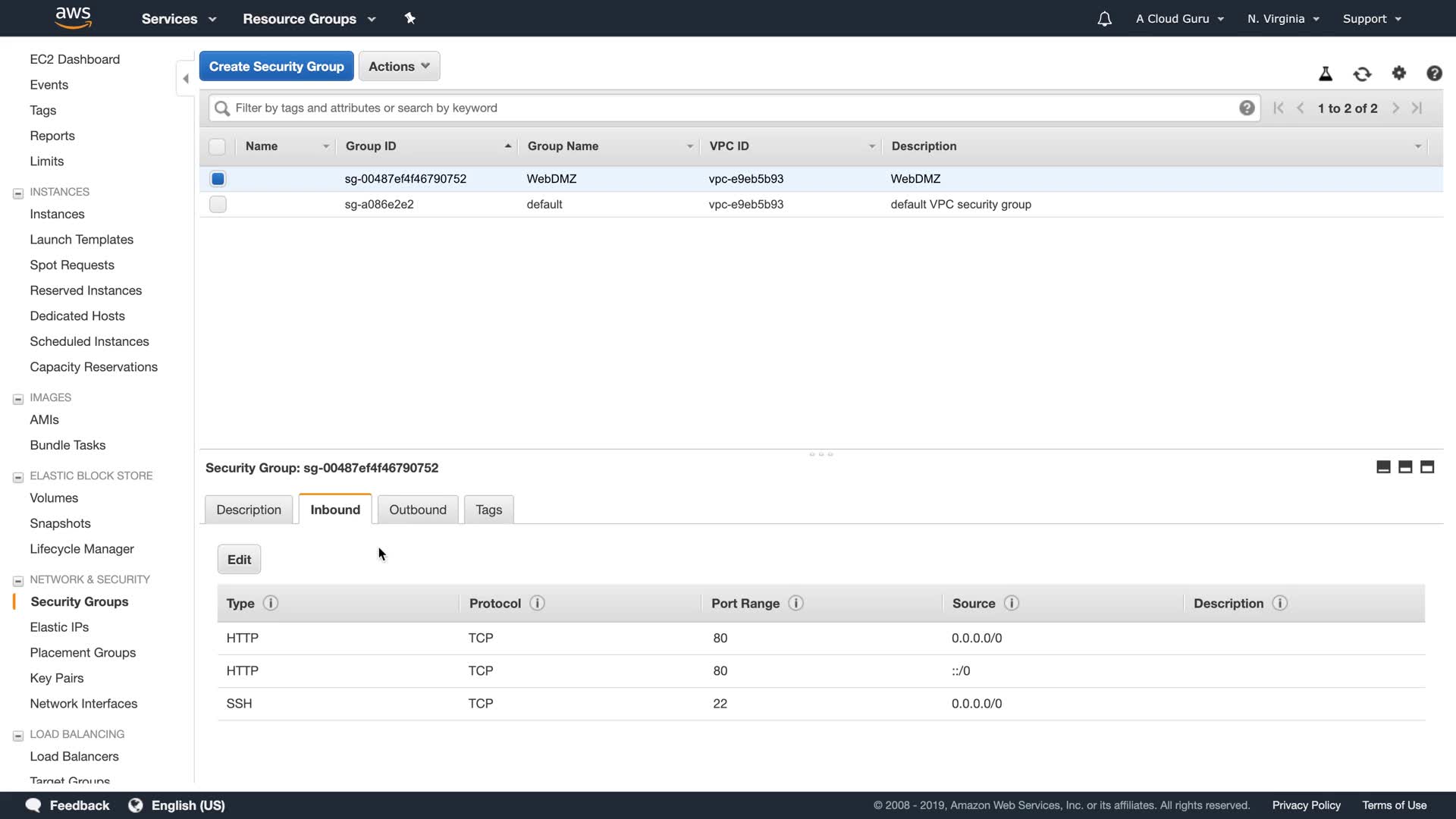
Task: Toggle the select-all header checkbox
Action: pyautogui.click(x=217, y=146)
